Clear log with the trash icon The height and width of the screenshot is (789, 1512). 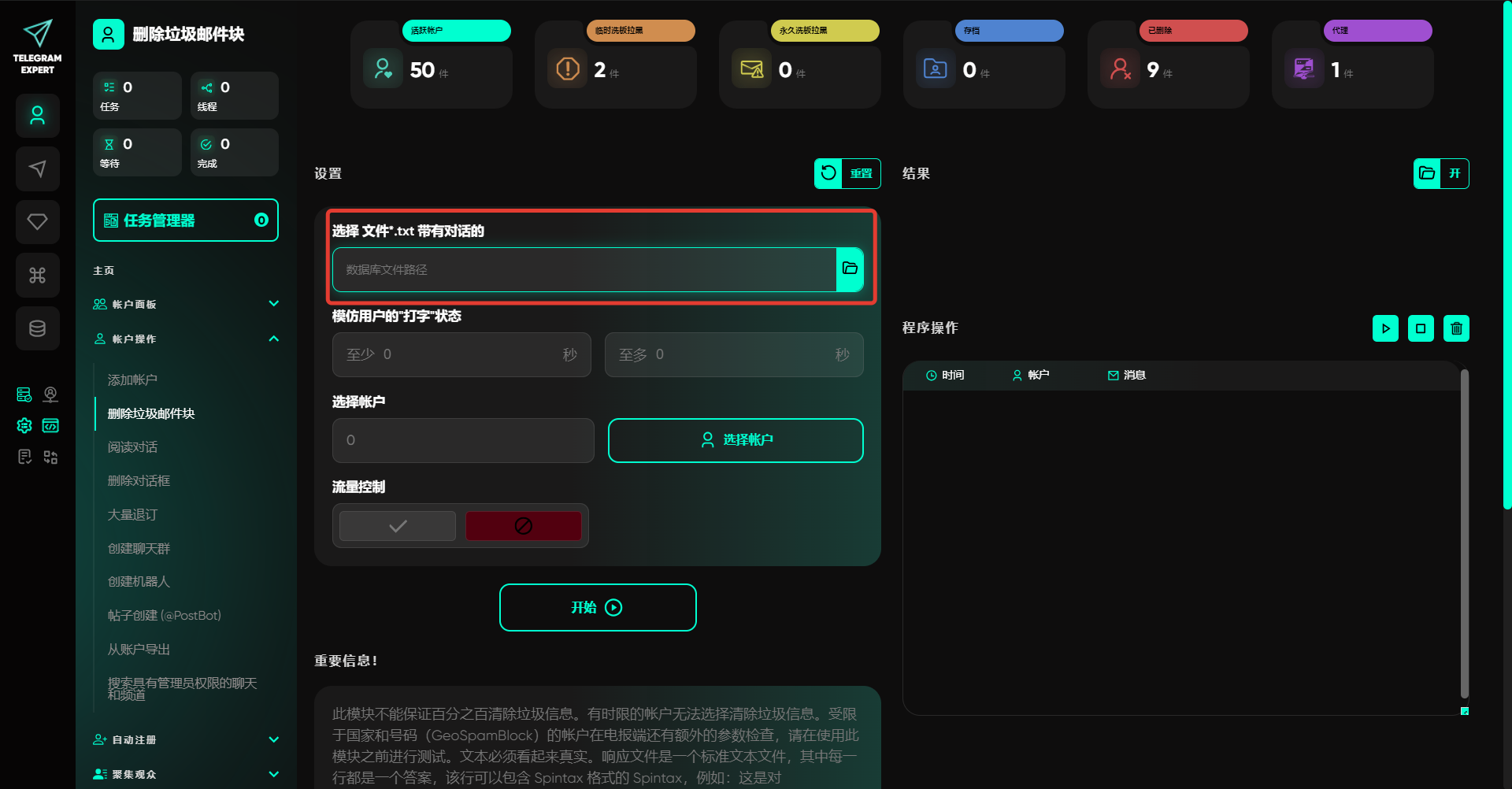coord(1456,328)
